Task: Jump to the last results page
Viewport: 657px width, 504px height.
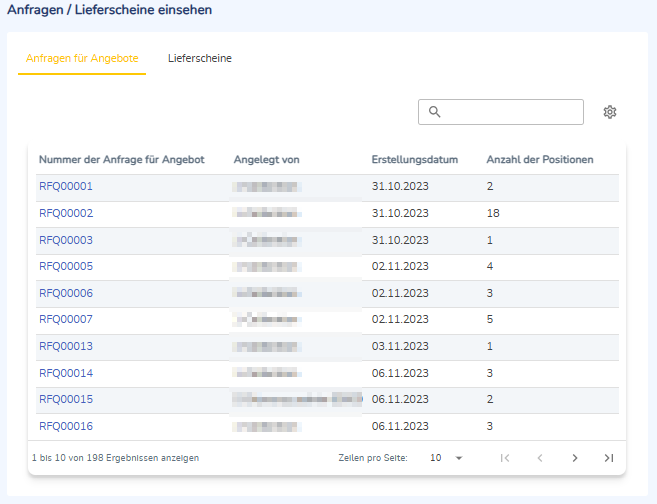Action: 609,458
